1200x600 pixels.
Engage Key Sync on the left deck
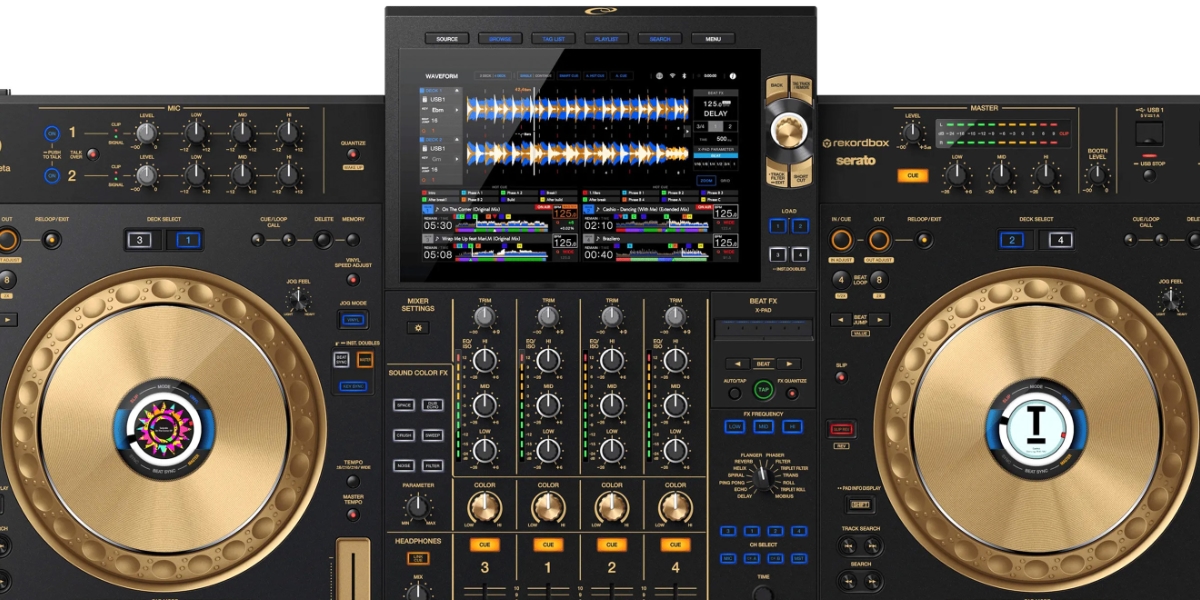tap(354, 386)
